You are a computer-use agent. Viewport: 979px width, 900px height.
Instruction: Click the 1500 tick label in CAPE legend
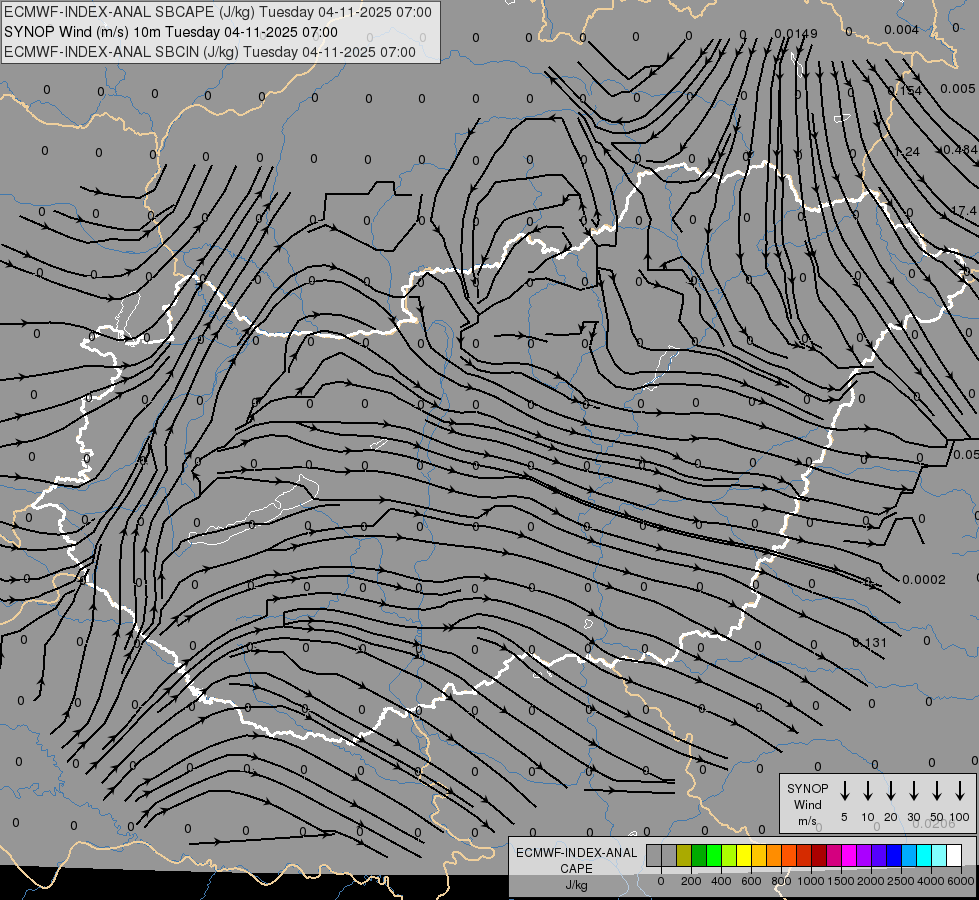coord(841,881)
